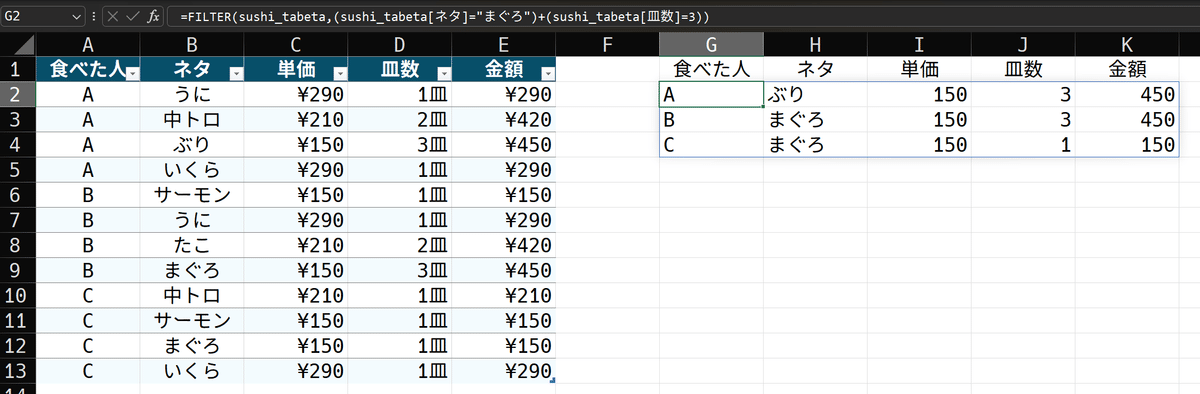Select row header 13
Viewport: 1200px width, 394px height.
(x=18, y=371)
